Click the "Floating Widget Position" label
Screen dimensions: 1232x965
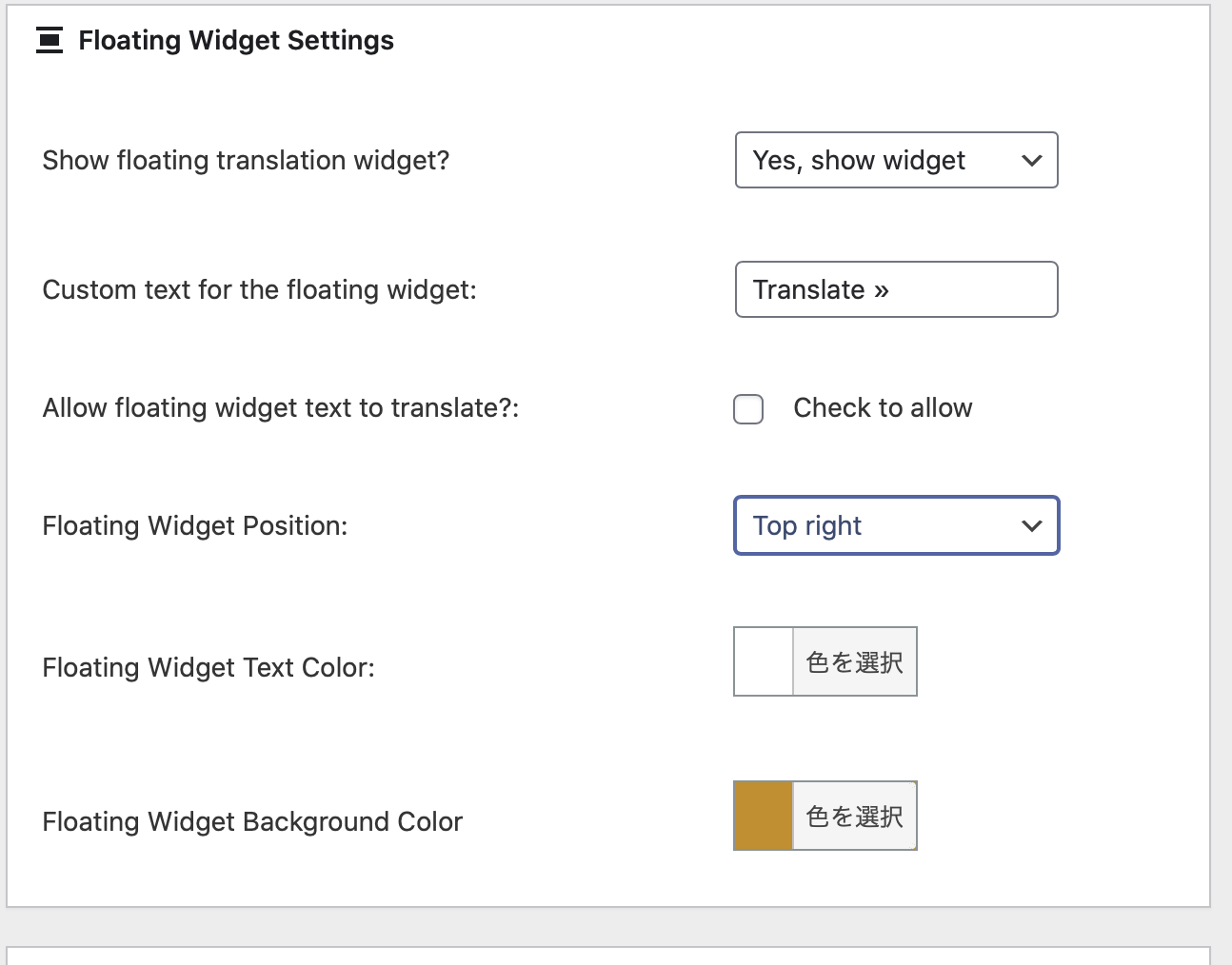click(x=195, y=526)
